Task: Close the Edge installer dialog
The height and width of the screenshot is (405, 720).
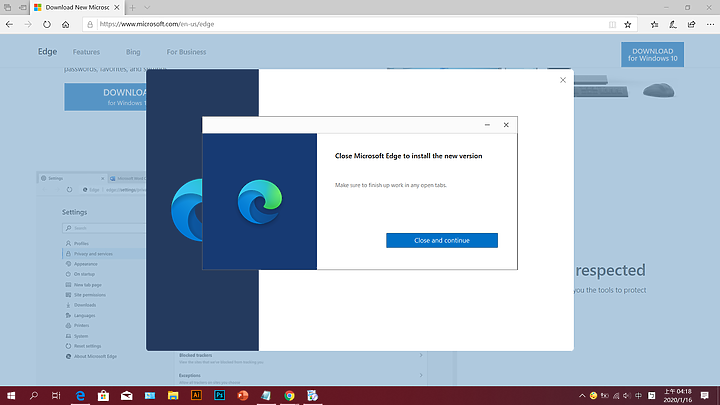Action: [506, 125]
